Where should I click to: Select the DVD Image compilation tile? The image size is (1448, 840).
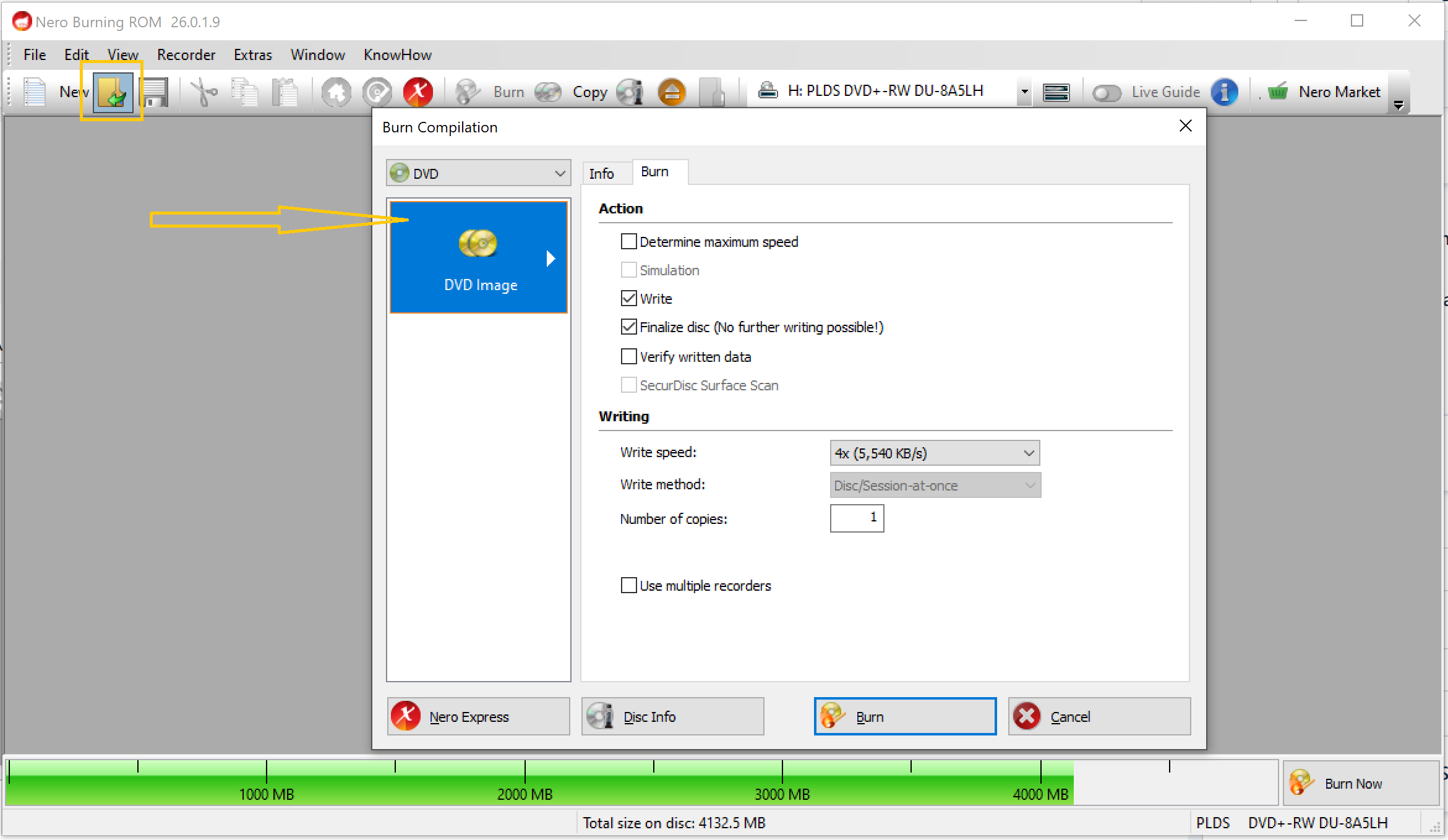click(478, 257)
